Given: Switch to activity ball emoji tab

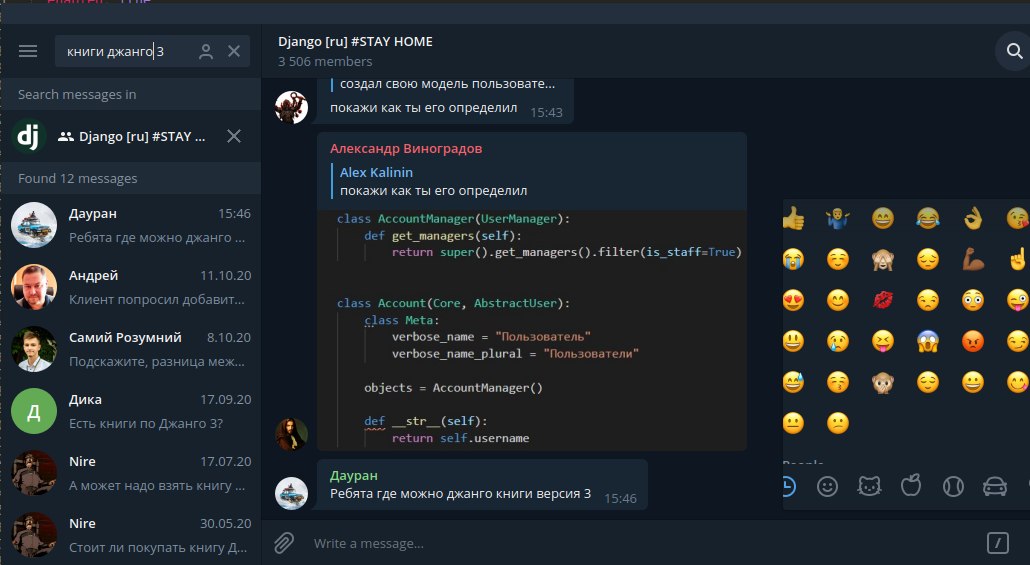Looking at the screenshot, I should pyautogui.click(x=953, y=486).
